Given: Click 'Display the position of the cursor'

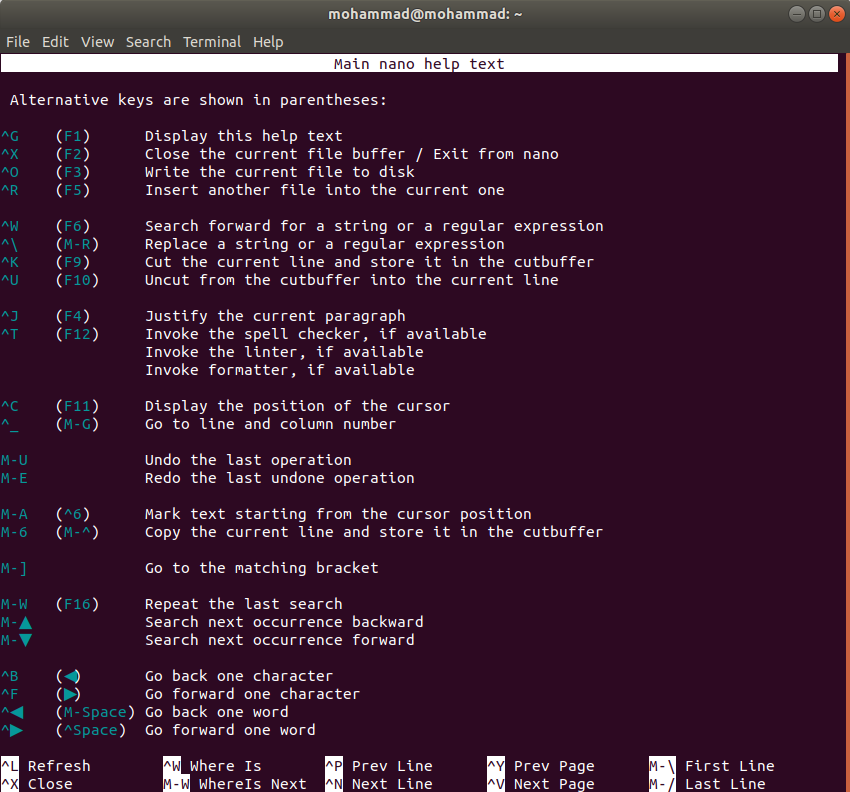Looking at the screenshot, I should (298, 406).
